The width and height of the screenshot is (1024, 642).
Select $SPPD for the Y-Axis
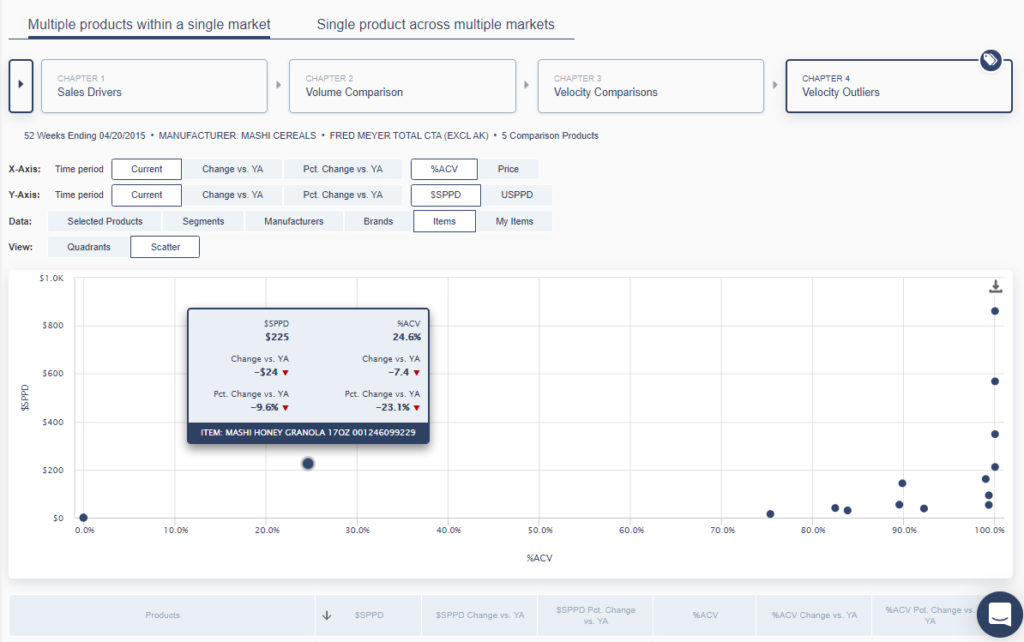(x=445, y=195)
